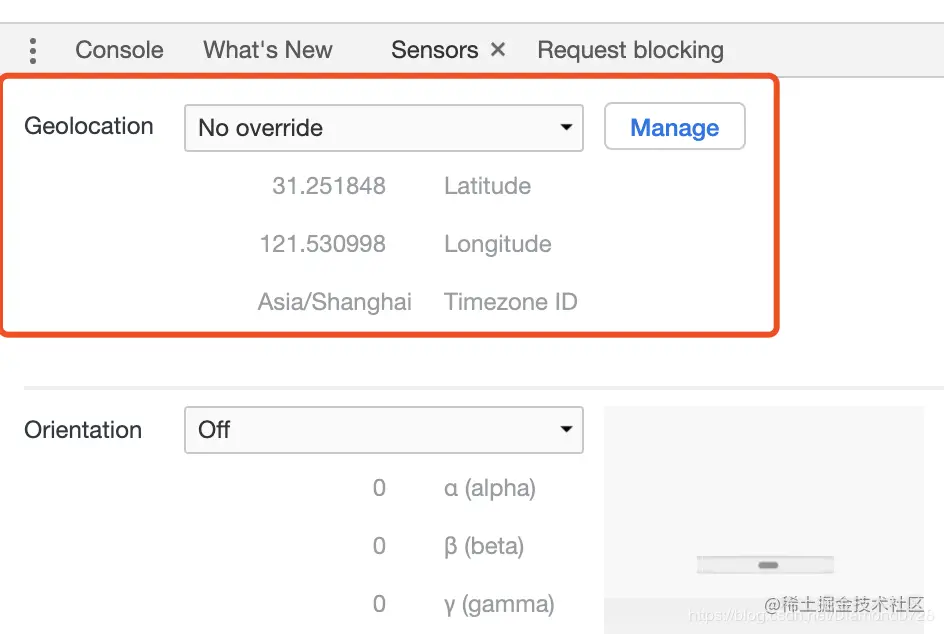The width and height of the screenshot is (944, 634).
Task: Select the Sensors tab
Action: [x=435, y=50]
